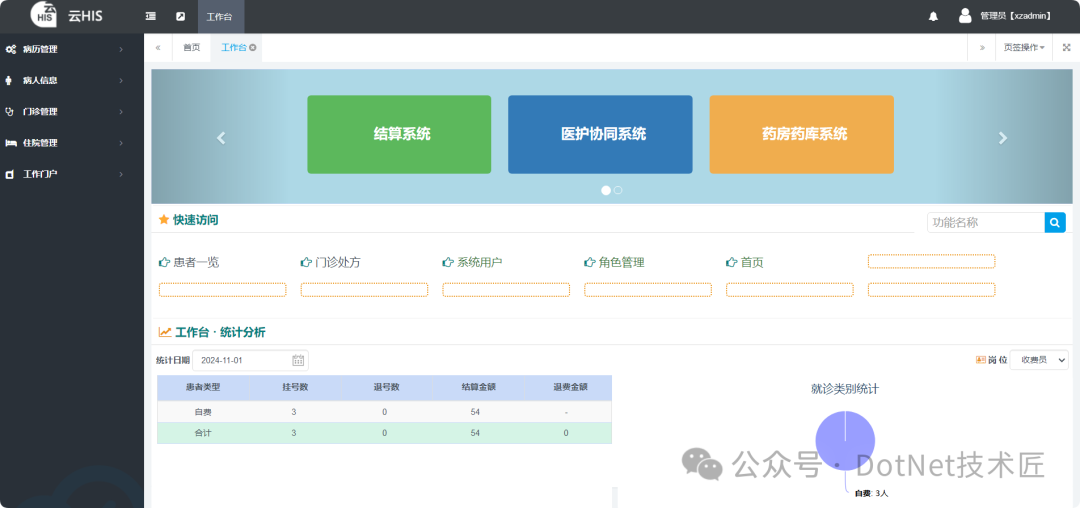The image size is (1080, 508).
Task: Click the hand icon beside 系统用户
Action: 448,262
